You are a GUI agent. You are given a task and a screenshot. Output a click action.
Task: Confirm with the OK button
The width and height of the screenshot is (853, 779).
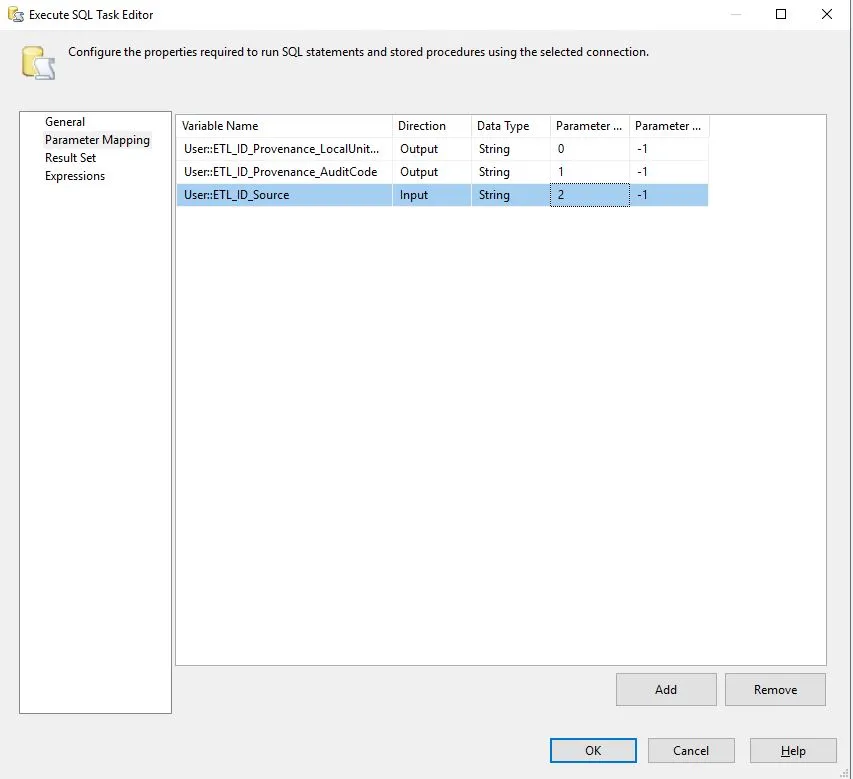(593, 751)
